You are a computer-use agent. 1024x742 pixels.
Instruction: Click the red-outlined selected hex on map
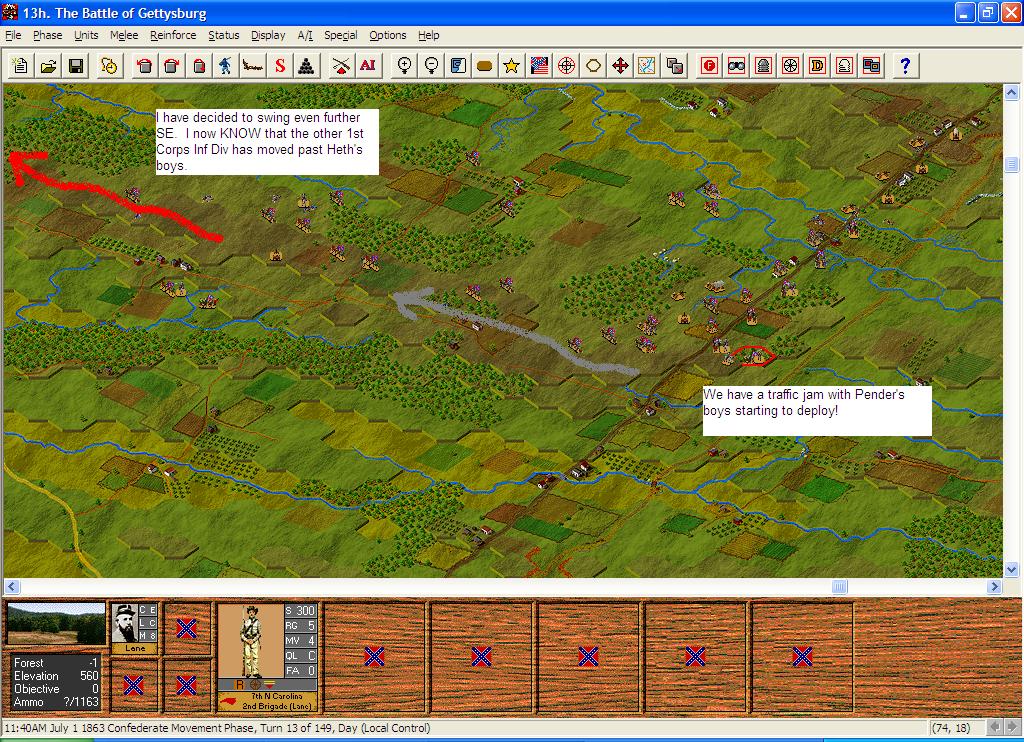755,356
